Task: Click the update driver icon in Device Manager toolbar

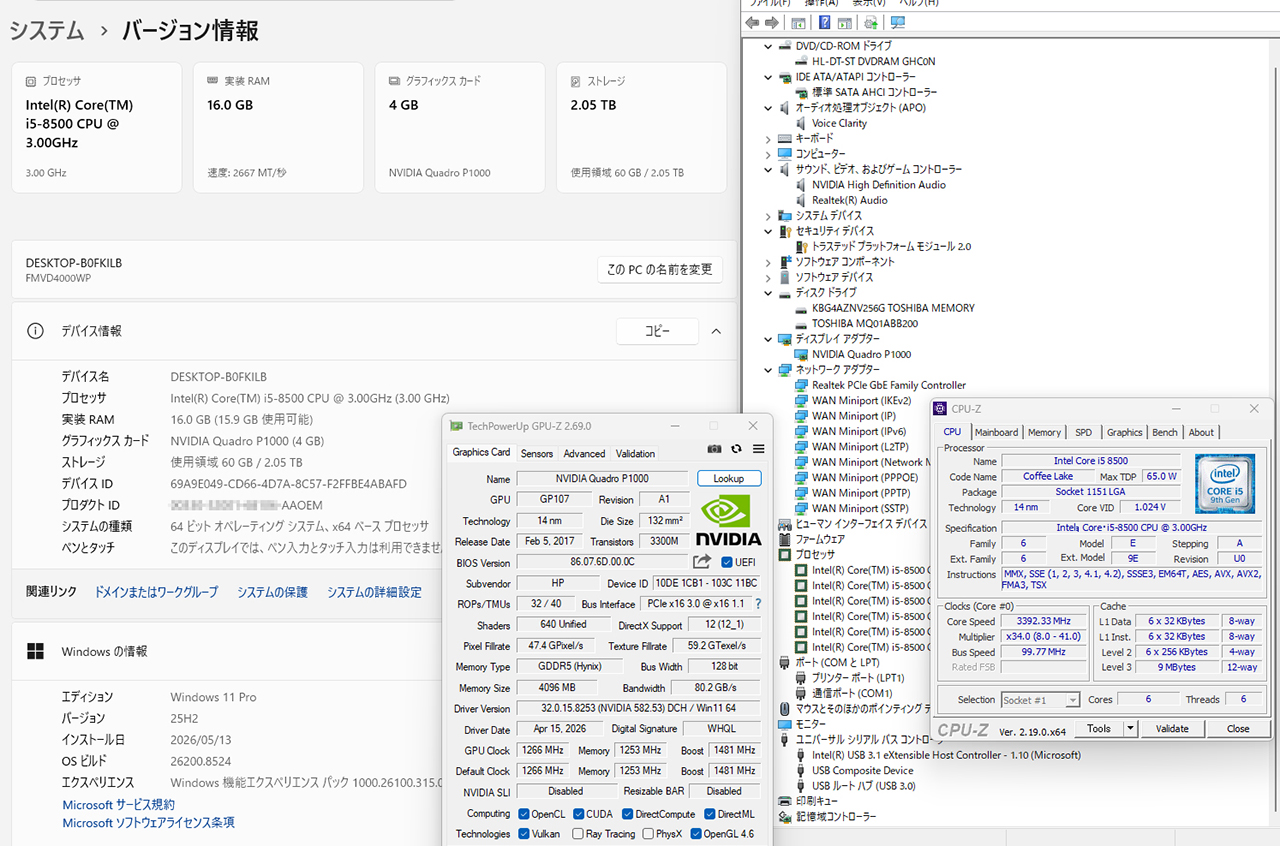Action: pyautogui.click(x=871, y=23)
